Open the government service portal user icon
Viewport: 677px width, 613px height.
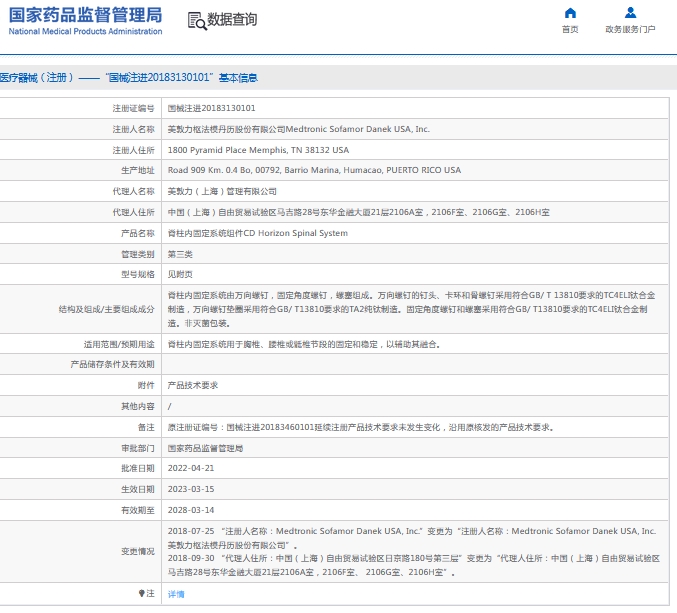630,13
